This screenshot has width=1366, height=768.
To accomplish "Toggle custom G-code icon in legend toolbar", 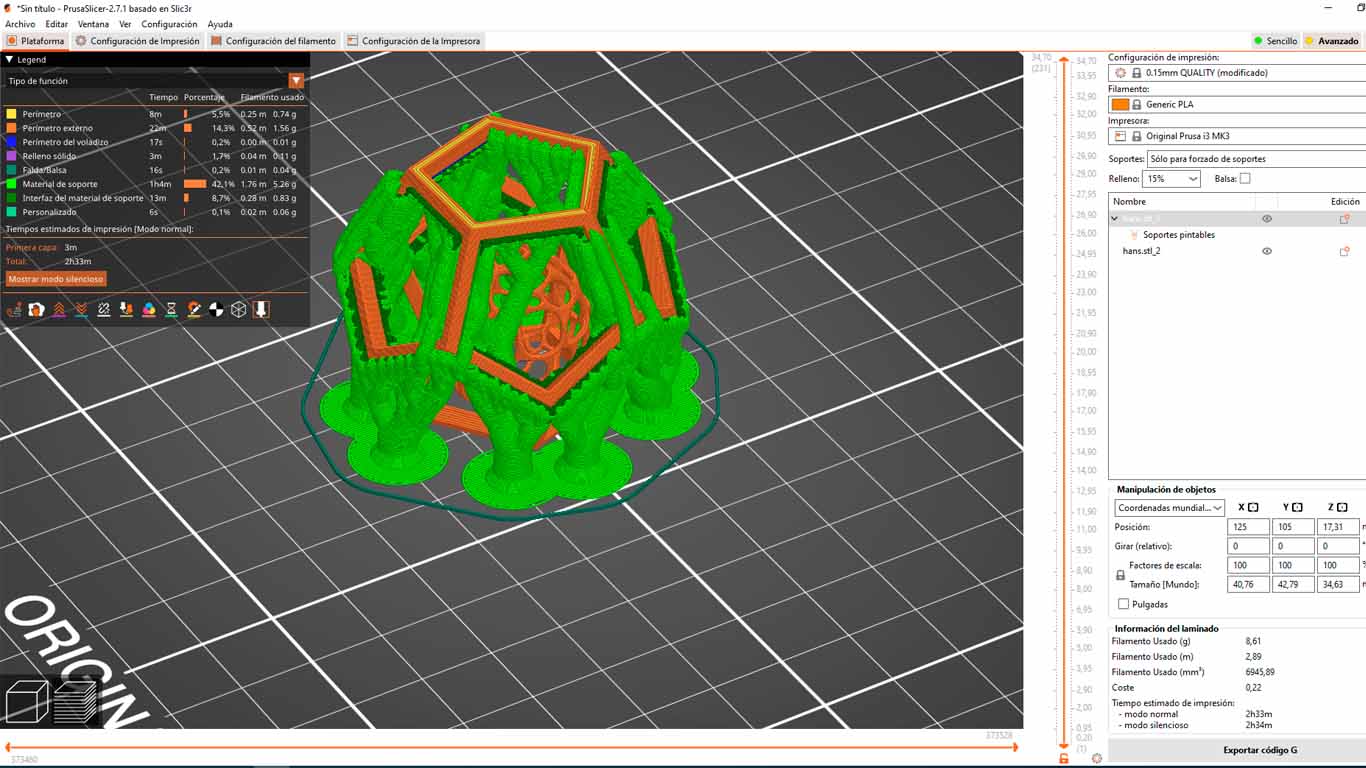I will 194,310.
